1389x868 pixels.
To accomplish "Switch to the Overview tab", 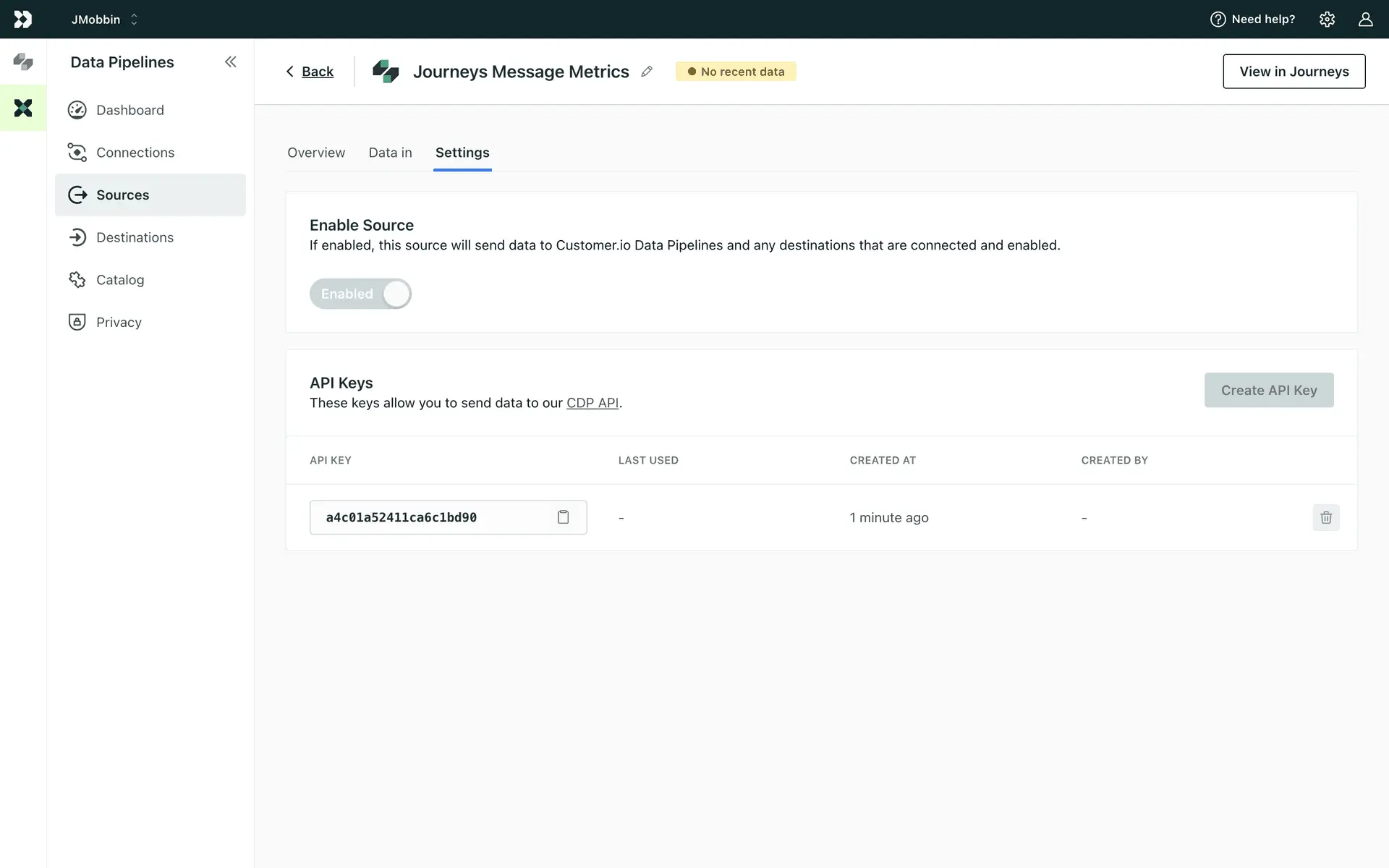I will click(x=316, y=153).
